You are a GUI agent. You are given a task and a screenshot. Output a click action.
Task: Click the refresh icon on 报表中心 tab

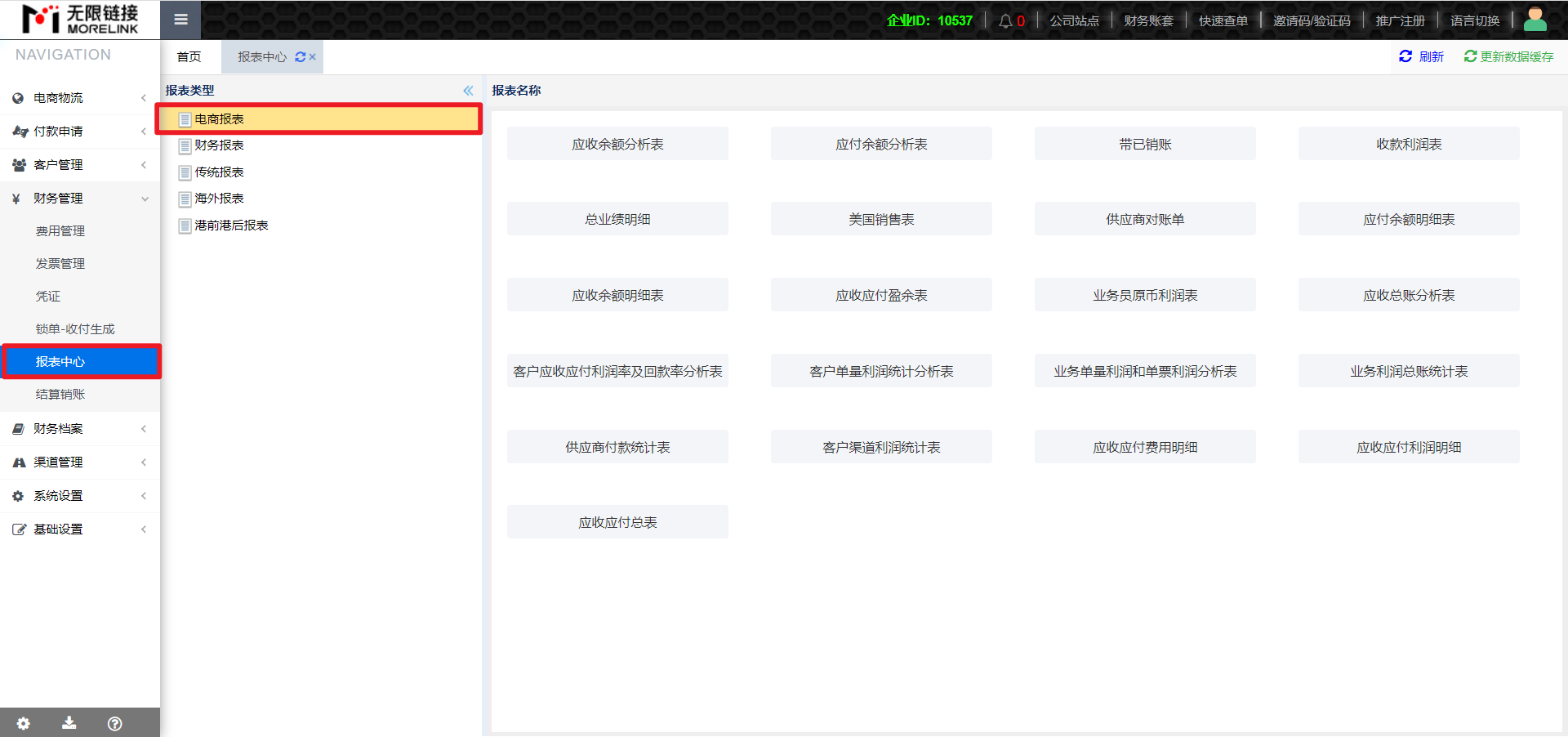pyautogui.click(x=301, y=57)
